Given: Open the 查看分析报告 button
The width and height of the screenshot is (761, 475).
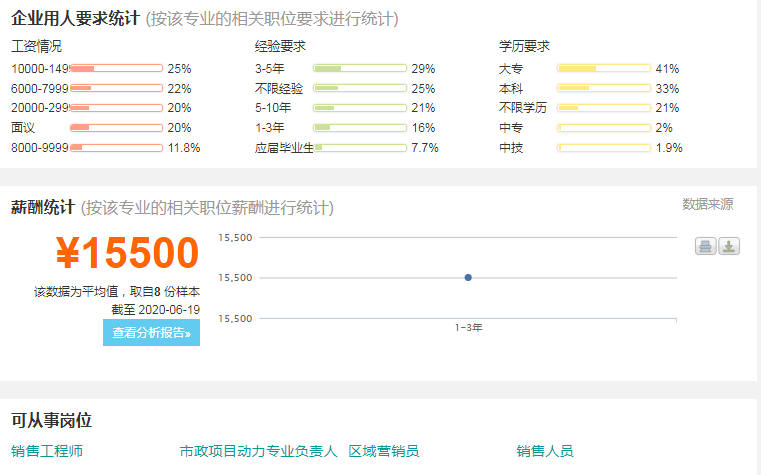Looking at the screenshot, I should coord(151,333).
